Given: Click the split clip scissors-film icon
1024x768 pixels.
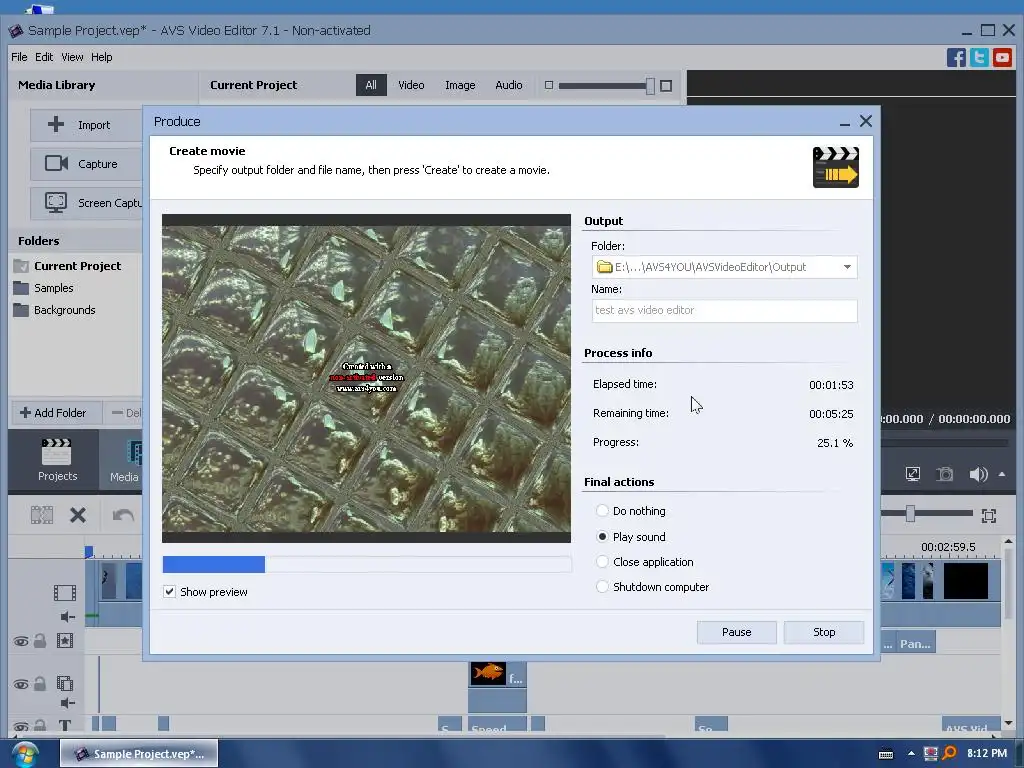Looking at the screenshot, I should [42, 515].
